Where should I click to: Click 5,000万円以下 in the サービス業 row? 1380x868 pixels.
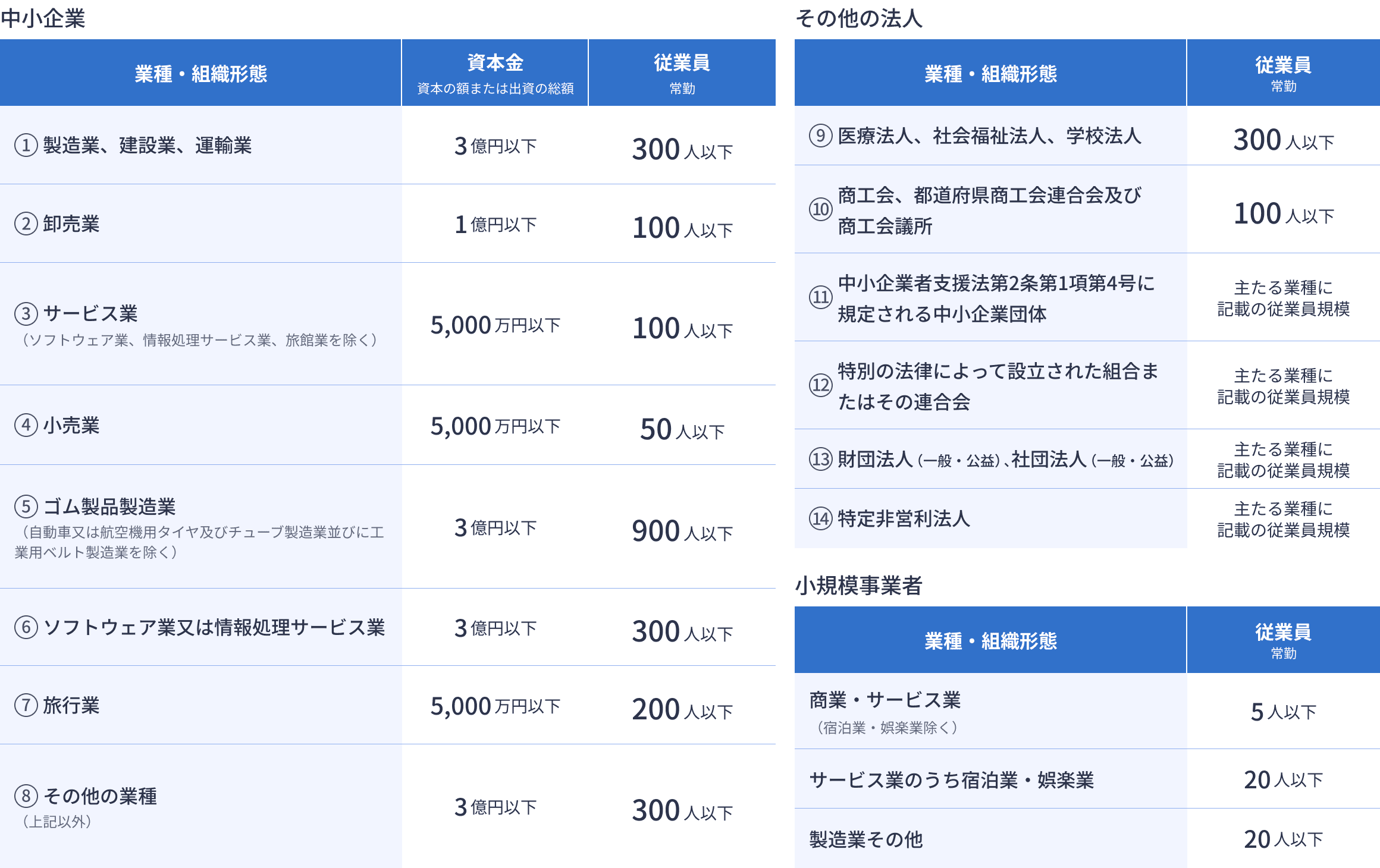[495, 325]
